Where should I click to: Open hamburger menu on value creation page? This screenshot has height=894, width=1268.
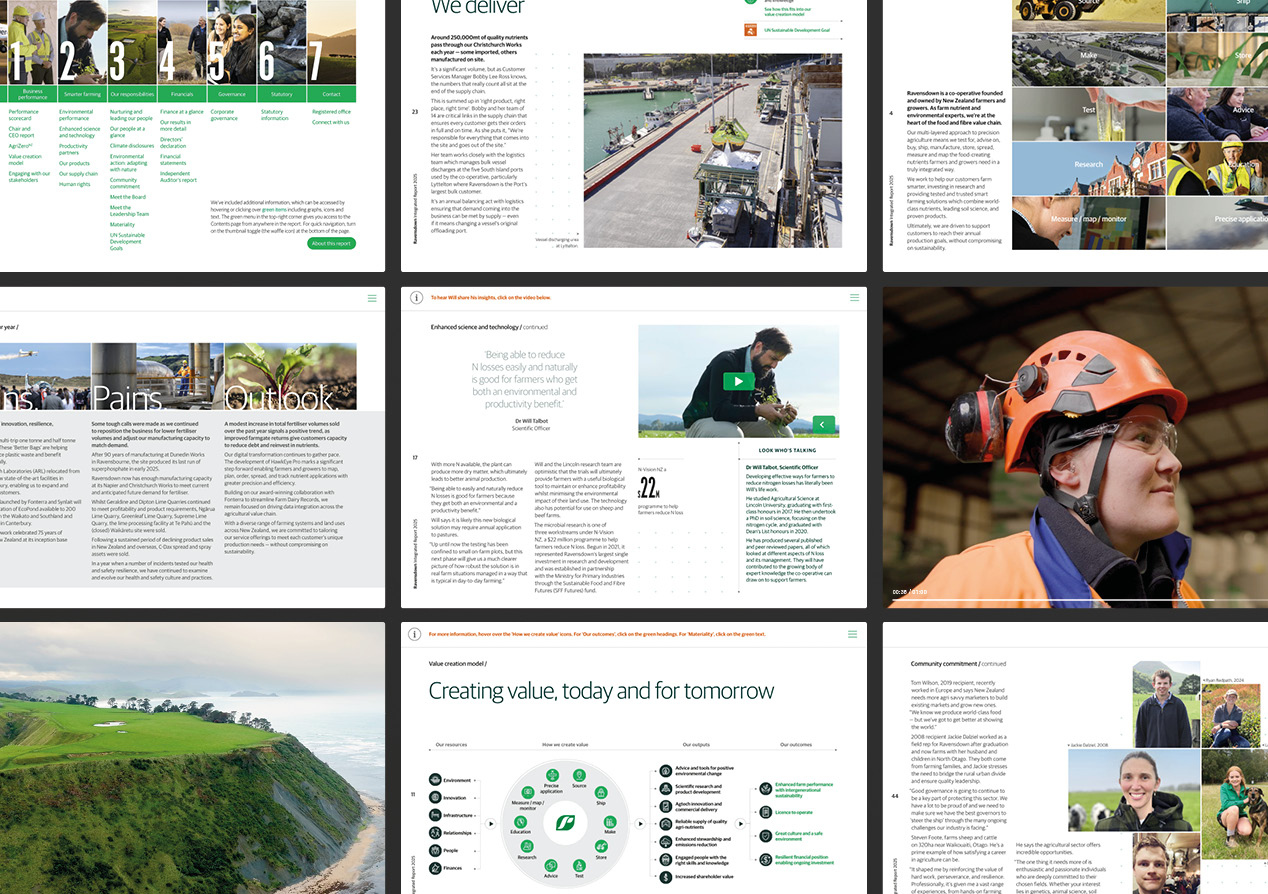(x=853, y=633)
